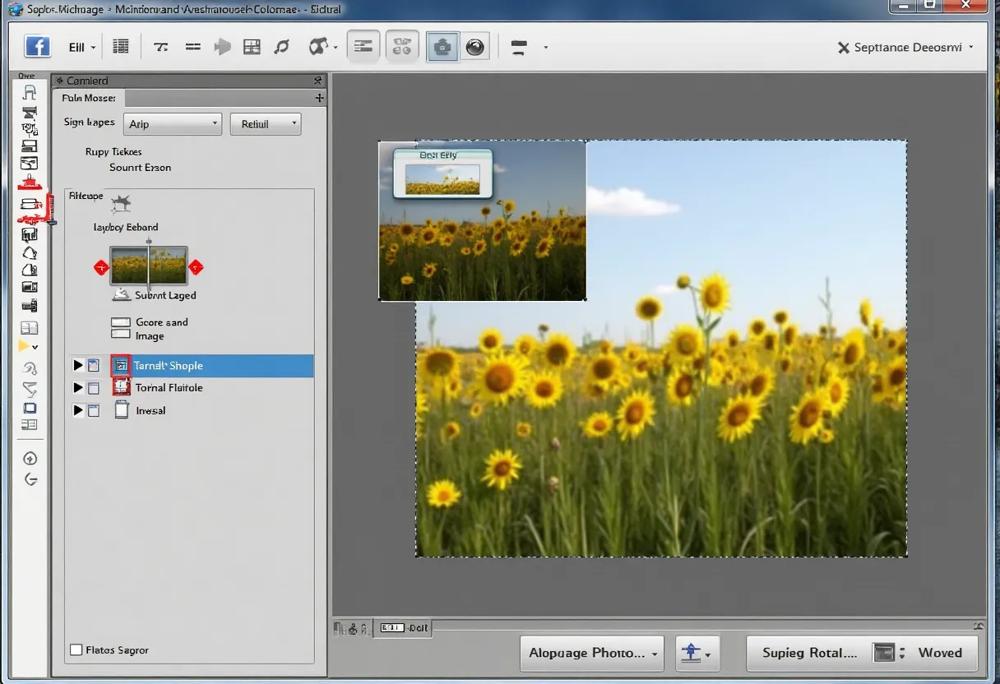Open the small arrow dropdown after the stacked dashes
1000x684 pixels.
pyautogui.click(x=545, y=47)
